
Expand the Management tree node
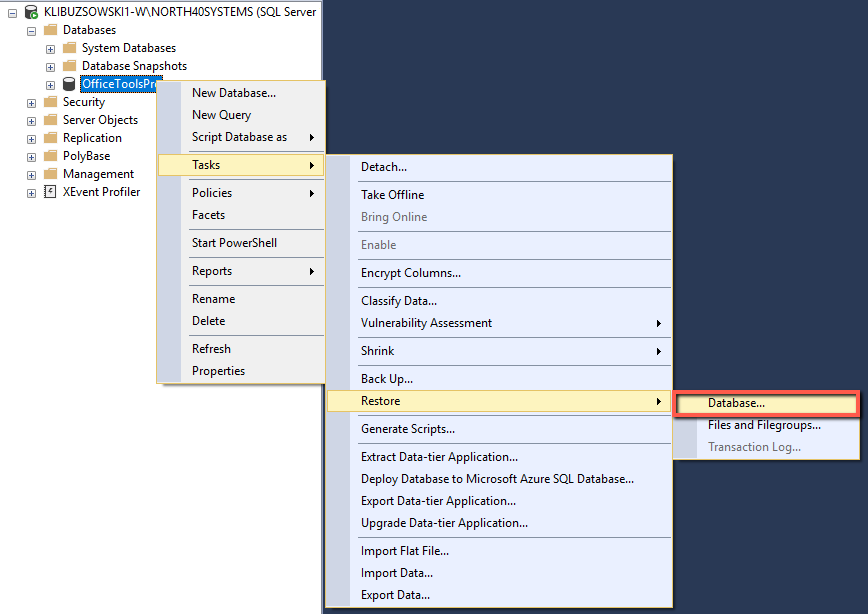tap(31, 173)
